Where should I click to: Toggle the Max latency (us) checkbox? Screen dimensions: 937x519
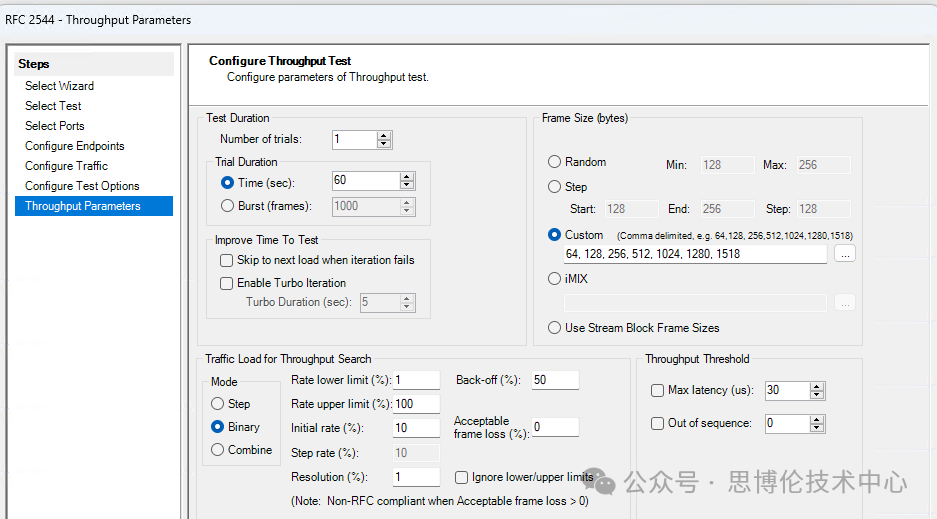(657, 390)
